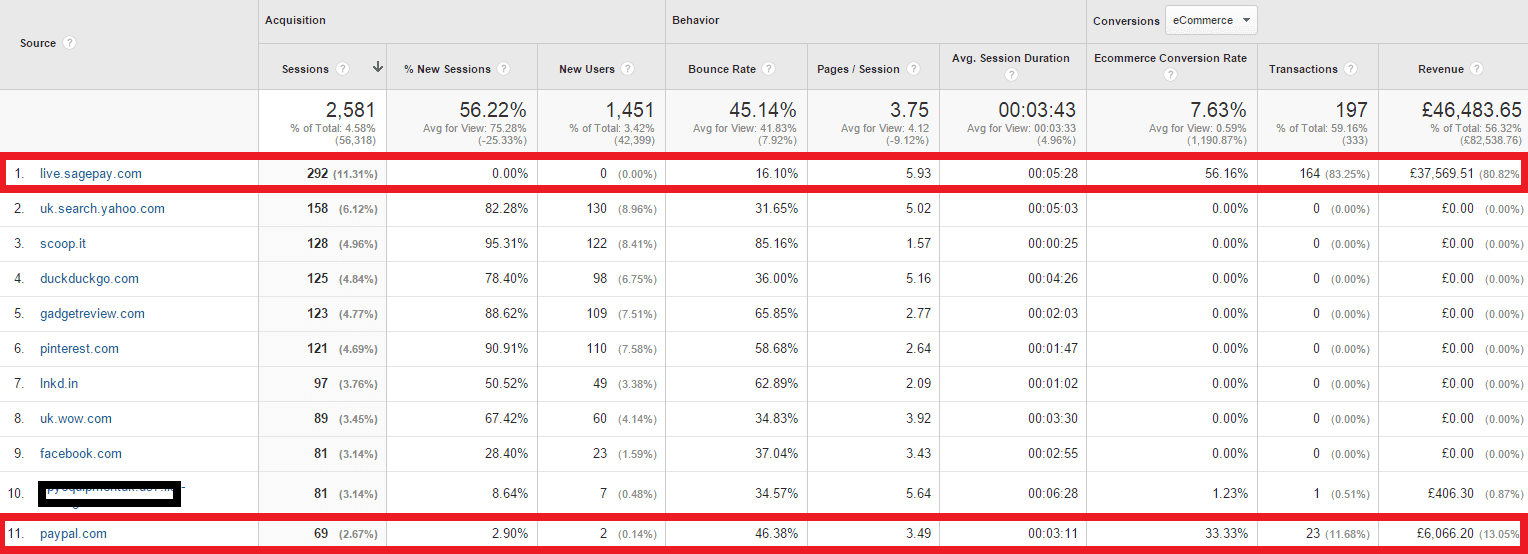Open the eCommerce conversions dropdown

click(x=1211, y=20)
